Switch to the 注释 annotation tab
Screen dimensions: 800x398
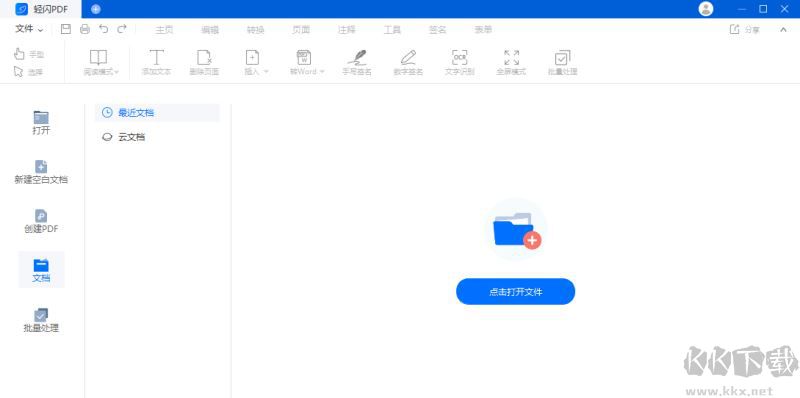[x=346, y=30]
